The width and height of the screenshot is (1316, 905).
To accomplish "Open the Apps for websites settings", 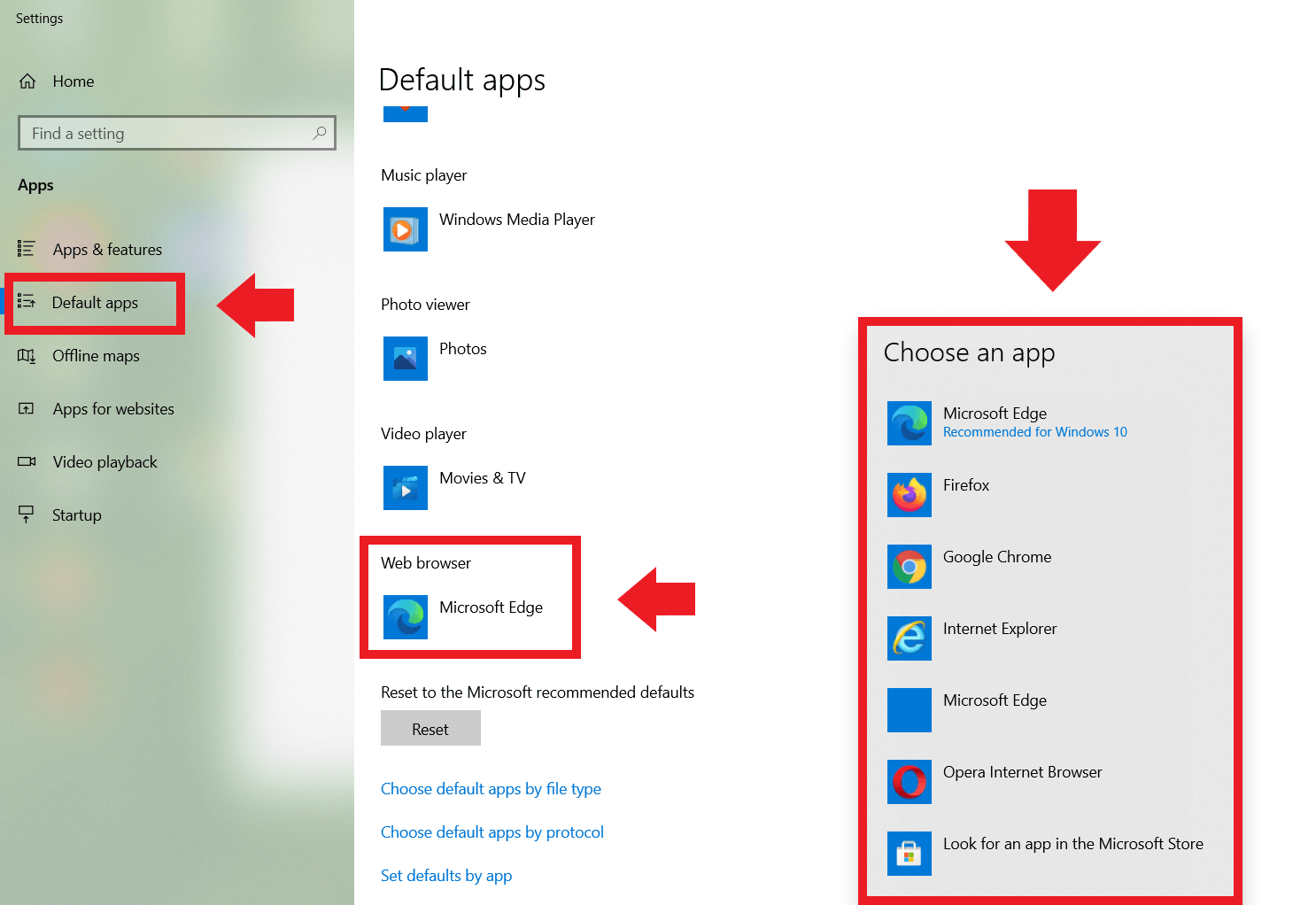I will click(112, 408).
